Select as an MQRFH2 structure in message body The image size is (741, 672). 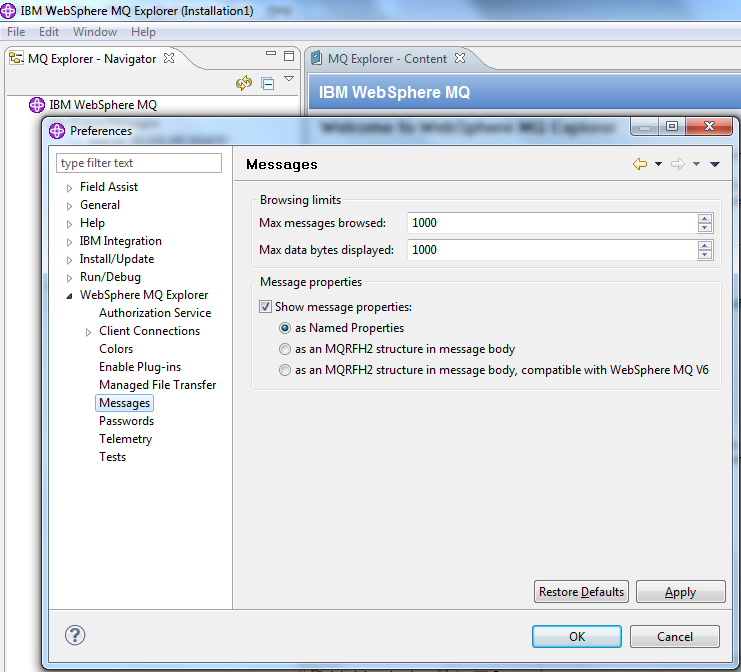pos(284,349)
